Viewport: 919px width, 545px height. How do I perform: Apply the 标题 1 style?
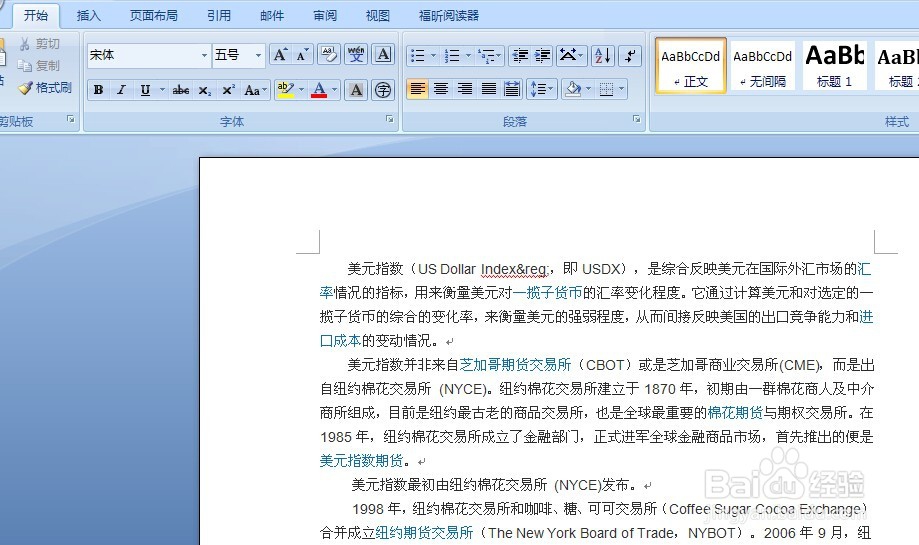(835, 66)
